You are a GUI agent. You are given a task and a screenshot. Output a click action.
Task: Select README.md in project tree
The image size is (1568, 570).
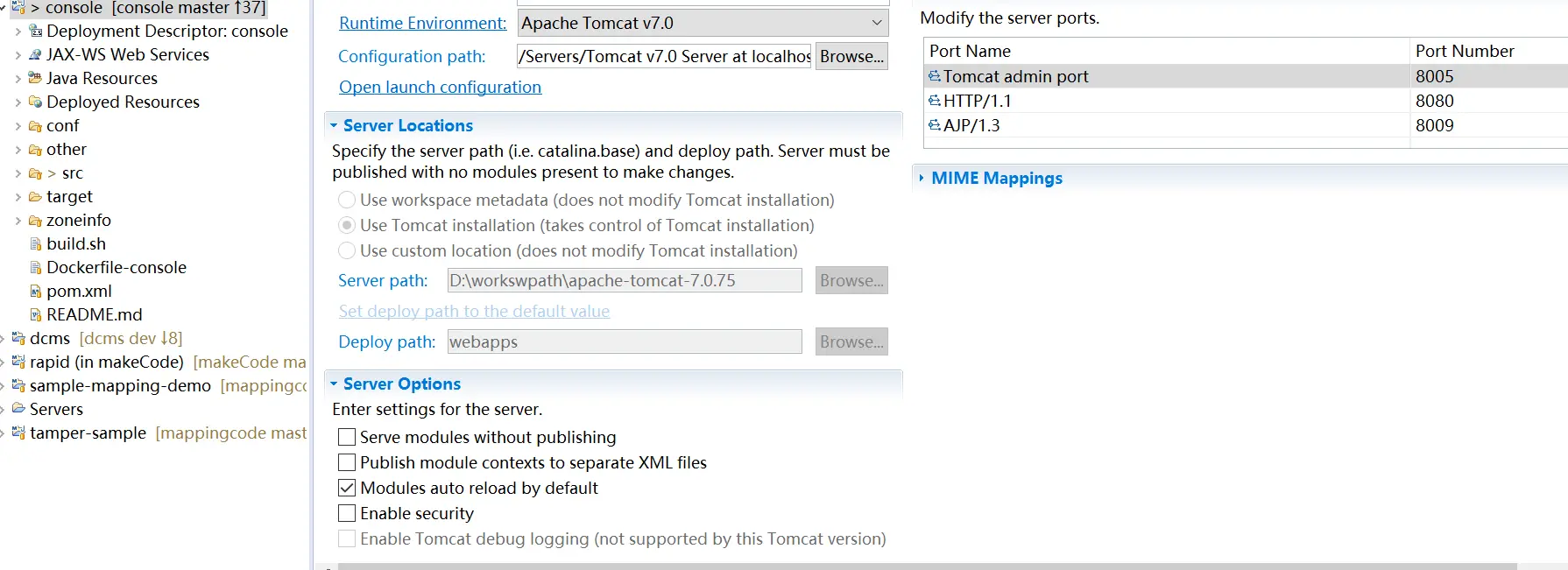point(94,314)
